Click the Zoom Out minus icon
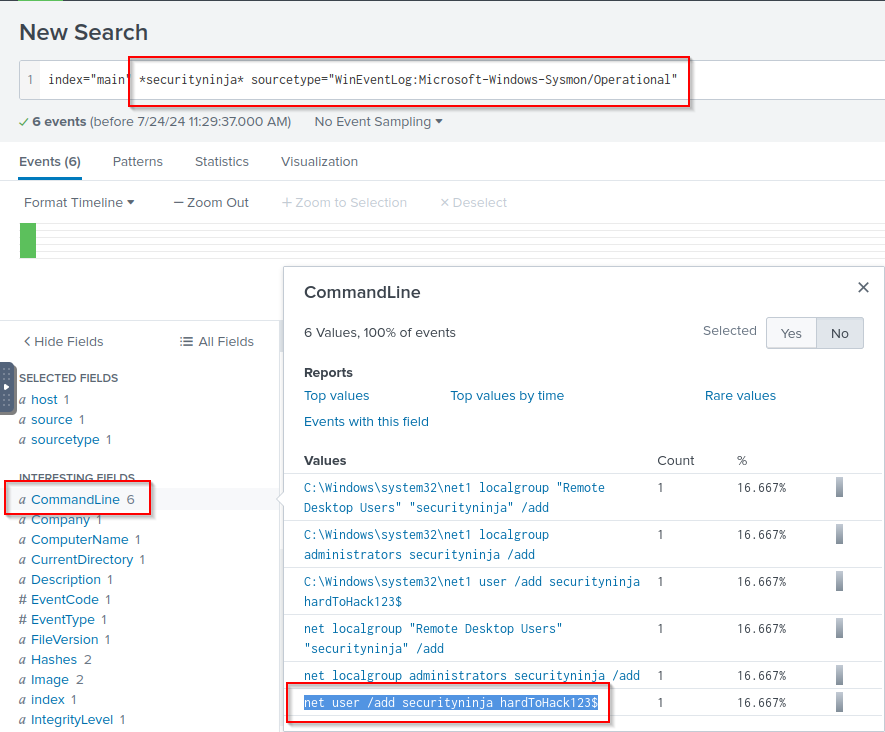The image size is (885, 732). (x=179, y=203)
